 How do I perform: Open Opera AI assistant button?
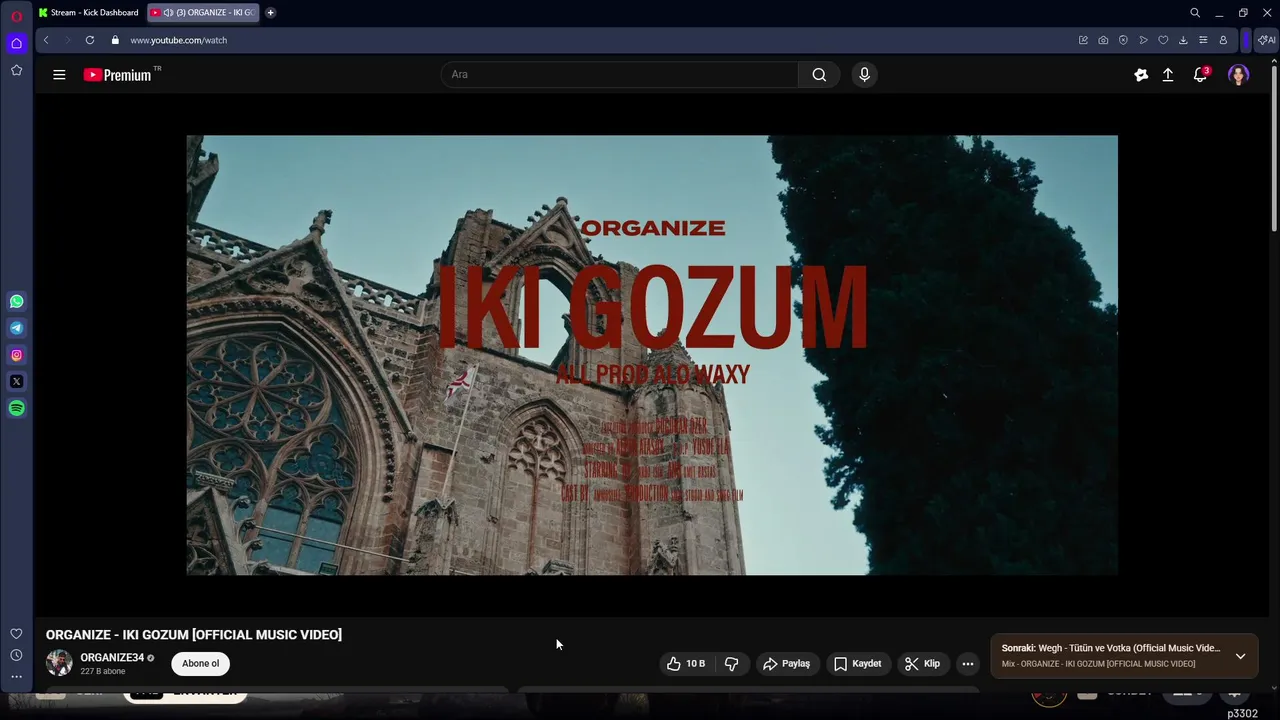pos(1266,40)
